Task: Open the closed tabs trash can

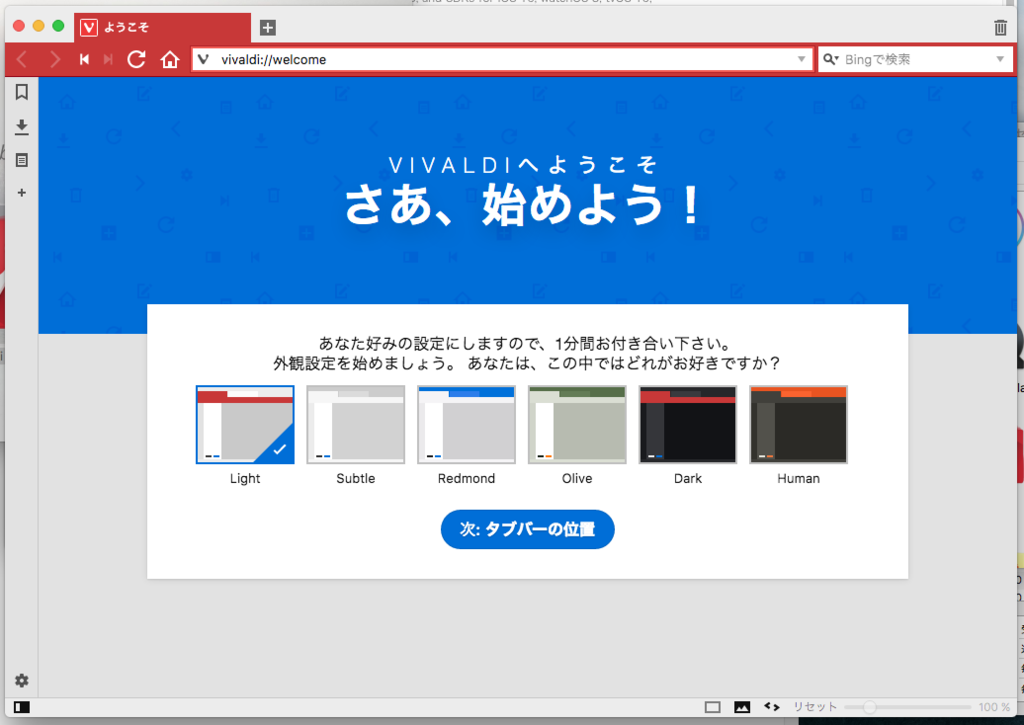Action: point(1000,27)
